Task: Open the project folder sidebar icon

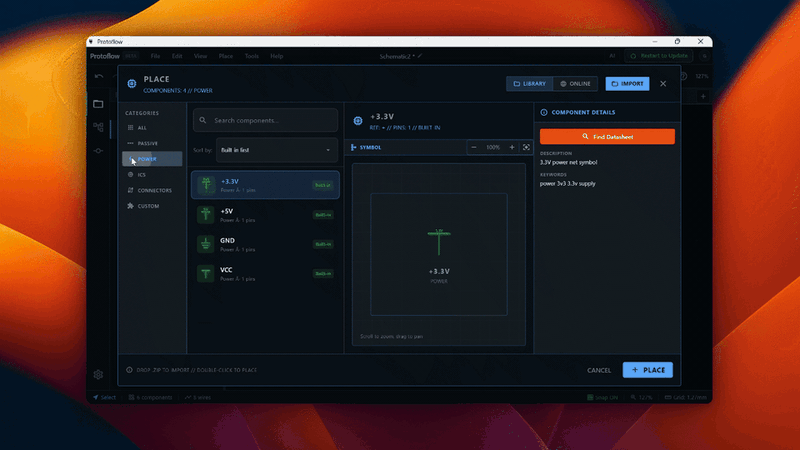Action: (x=98, y=104)
